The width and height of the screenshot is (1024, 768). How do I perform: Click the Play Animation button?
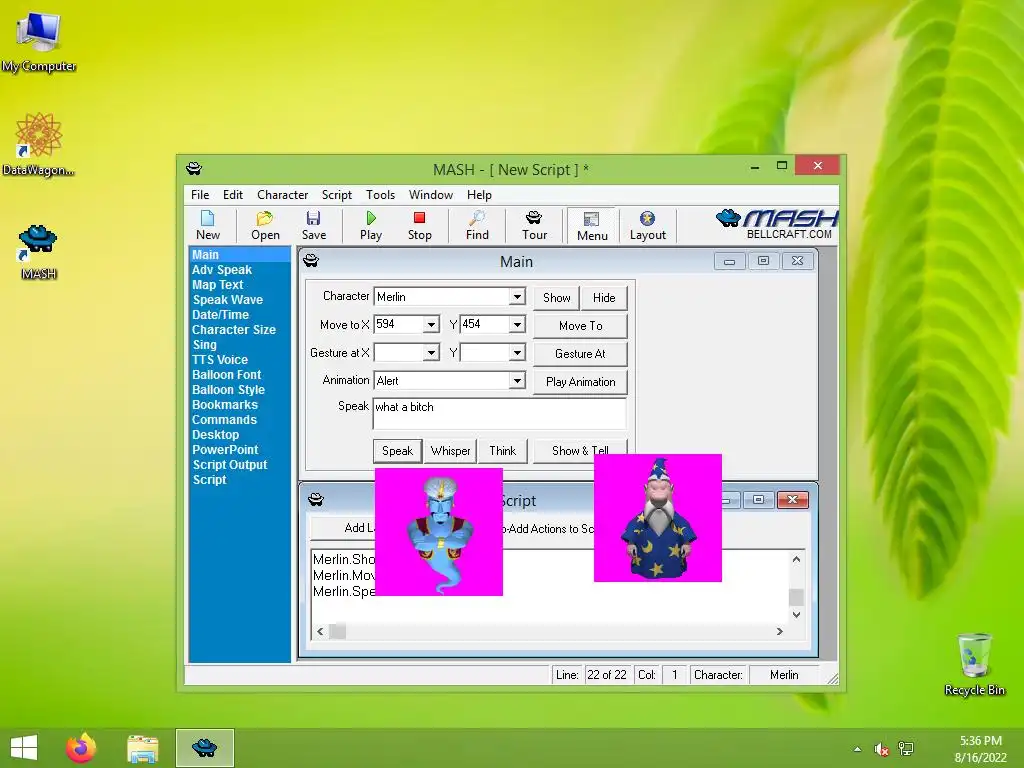point(581,382)
